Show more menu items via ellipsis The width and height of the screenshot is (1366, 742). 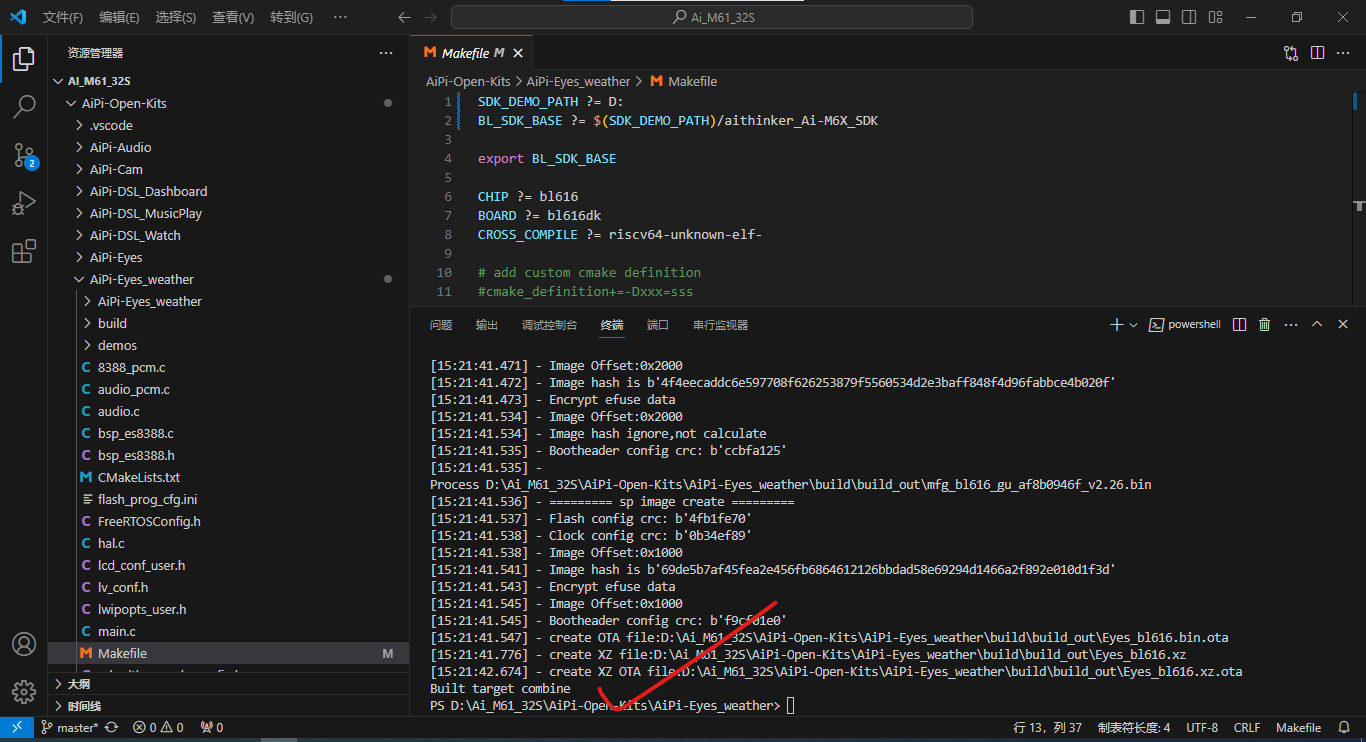[340, 17]
